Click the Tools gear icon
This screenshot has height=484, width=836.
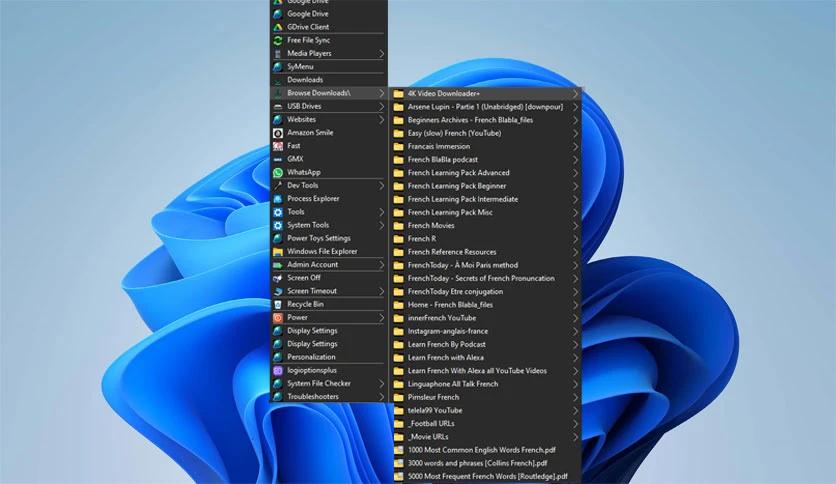[278, 212]
